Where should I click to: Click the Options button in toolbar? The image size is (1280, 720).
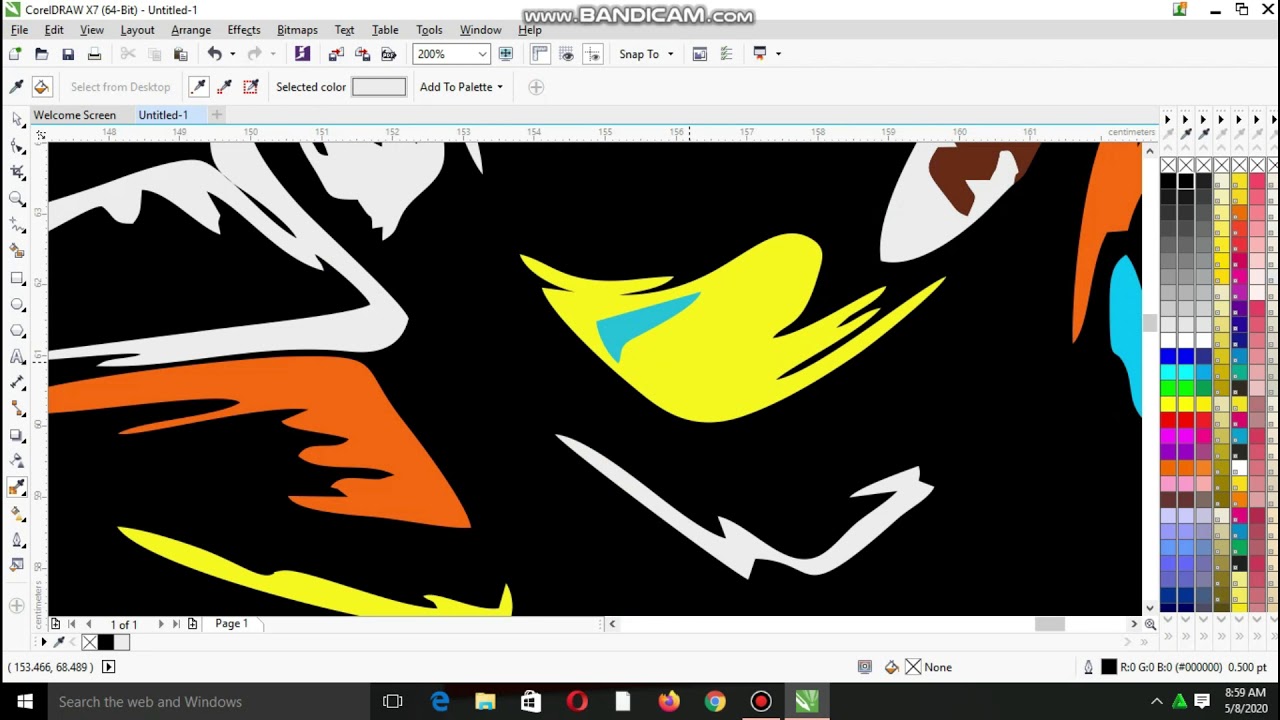[x=727, y=54]
